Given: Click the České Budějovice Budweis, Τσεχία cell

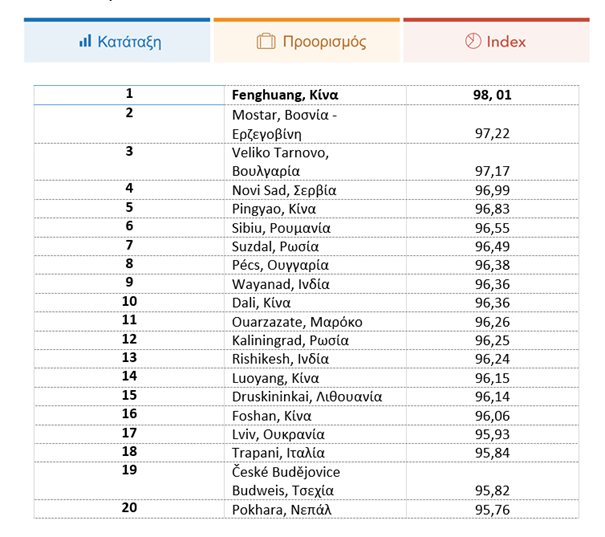Looking at the screenshot, I should (x=315, y=481).
